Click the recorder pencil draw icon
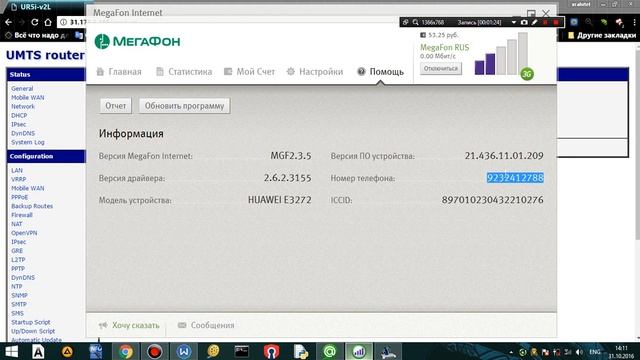 click(x=534, y=22)
